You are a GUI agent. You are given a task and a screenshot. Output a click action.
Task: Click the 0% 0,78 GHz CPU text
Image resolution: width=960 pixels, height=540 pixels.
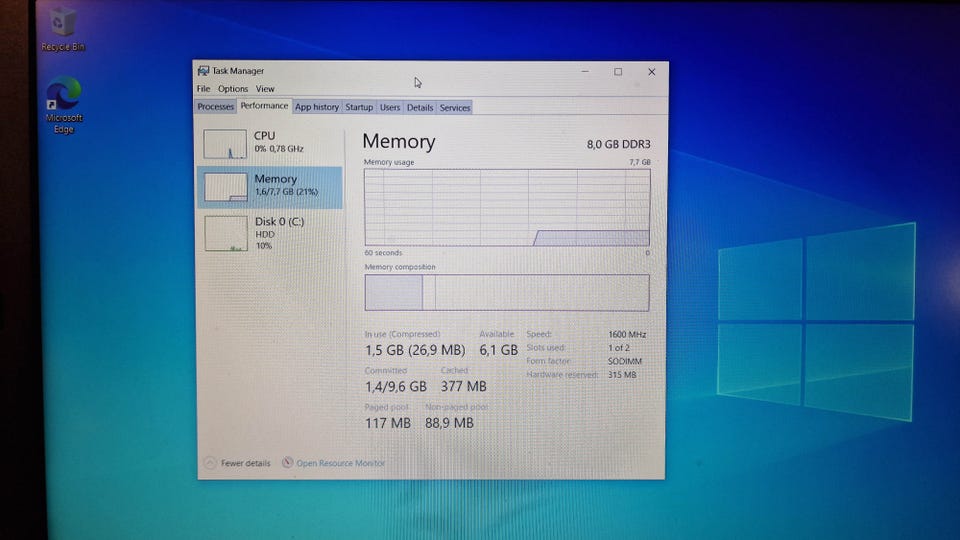[x=279, y=149]
